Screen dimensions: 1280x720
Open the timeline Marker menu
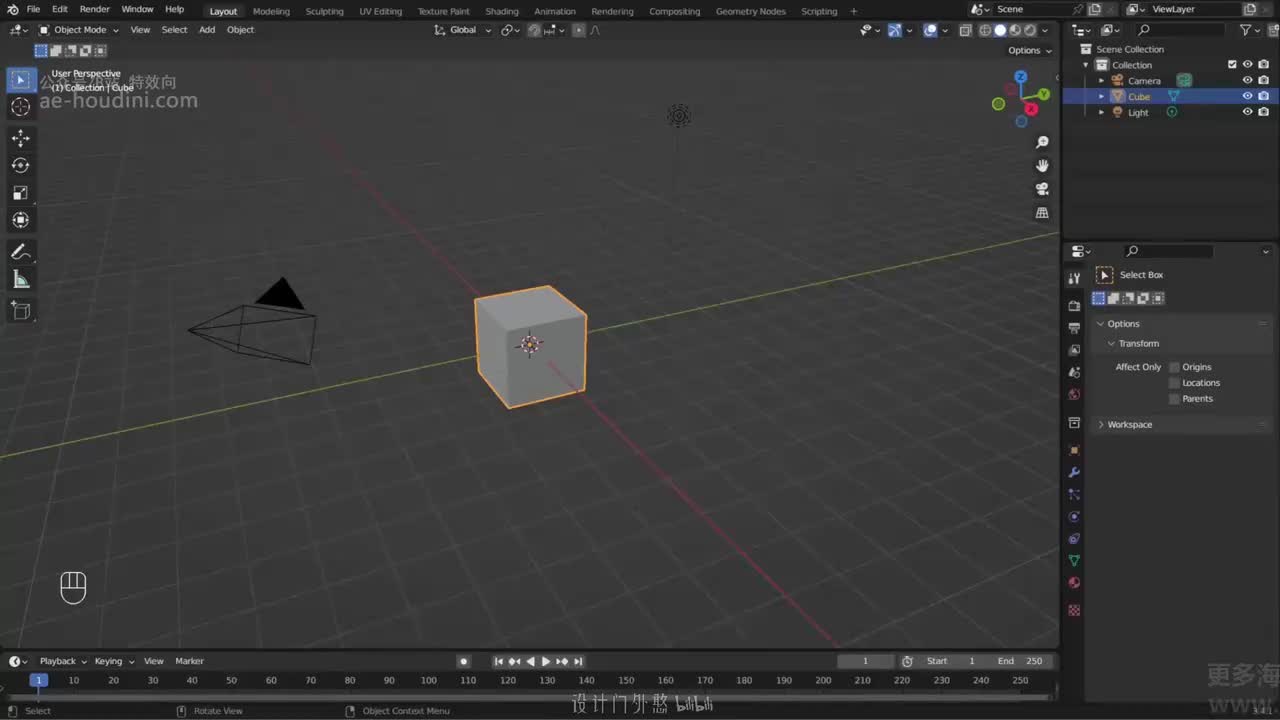[189, 661]
